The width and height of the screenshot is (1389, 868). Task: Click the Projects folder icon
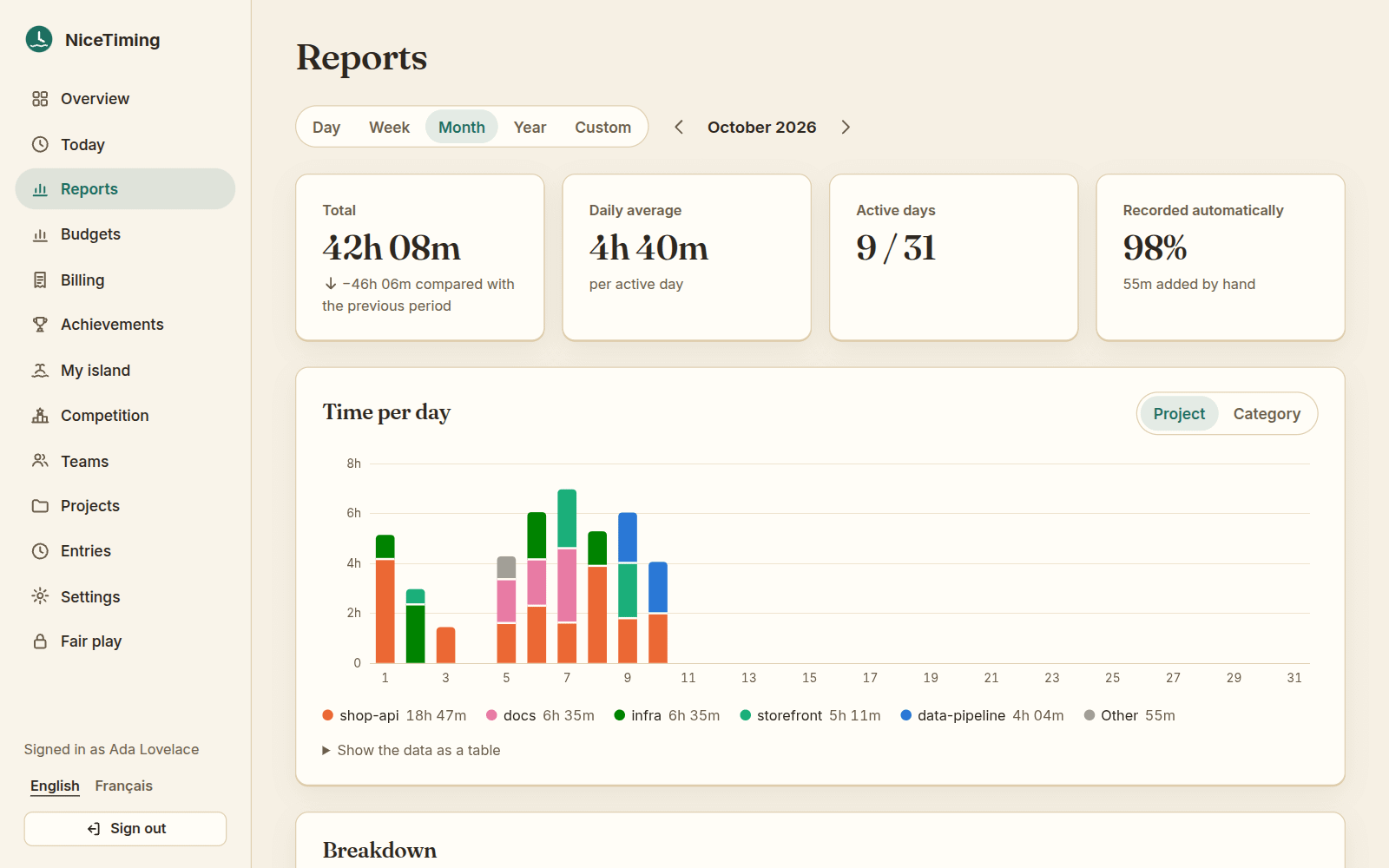tap(40, 506)
